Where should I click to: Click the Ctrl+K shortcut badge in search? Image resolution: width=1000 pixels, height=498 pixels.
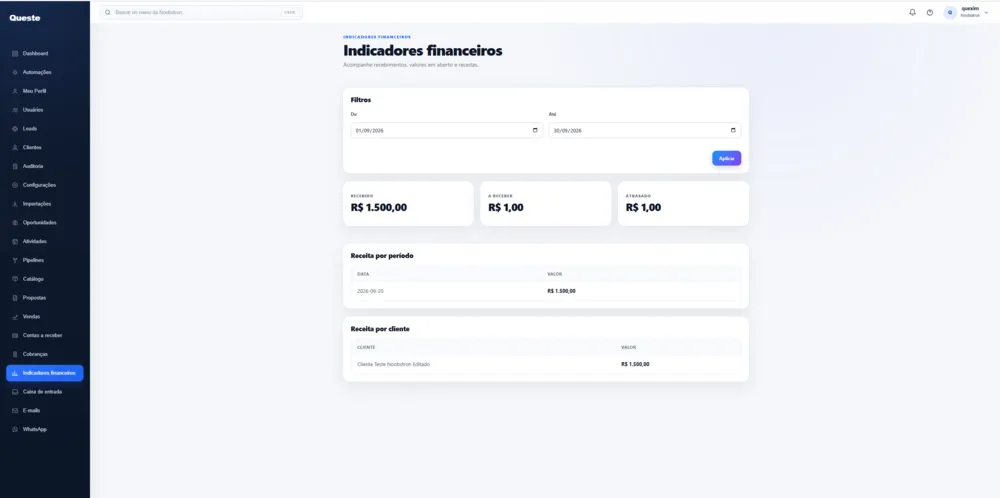(290, 12)
